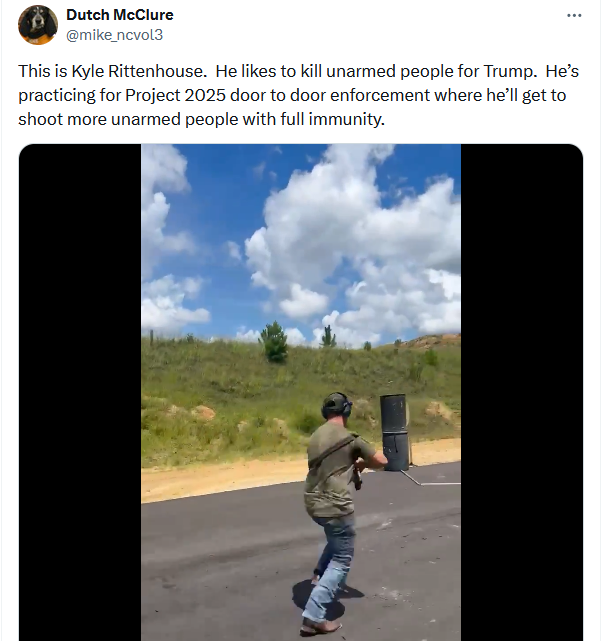
Task: Open the Dutch McClure display name
Action: coord(120,15)
